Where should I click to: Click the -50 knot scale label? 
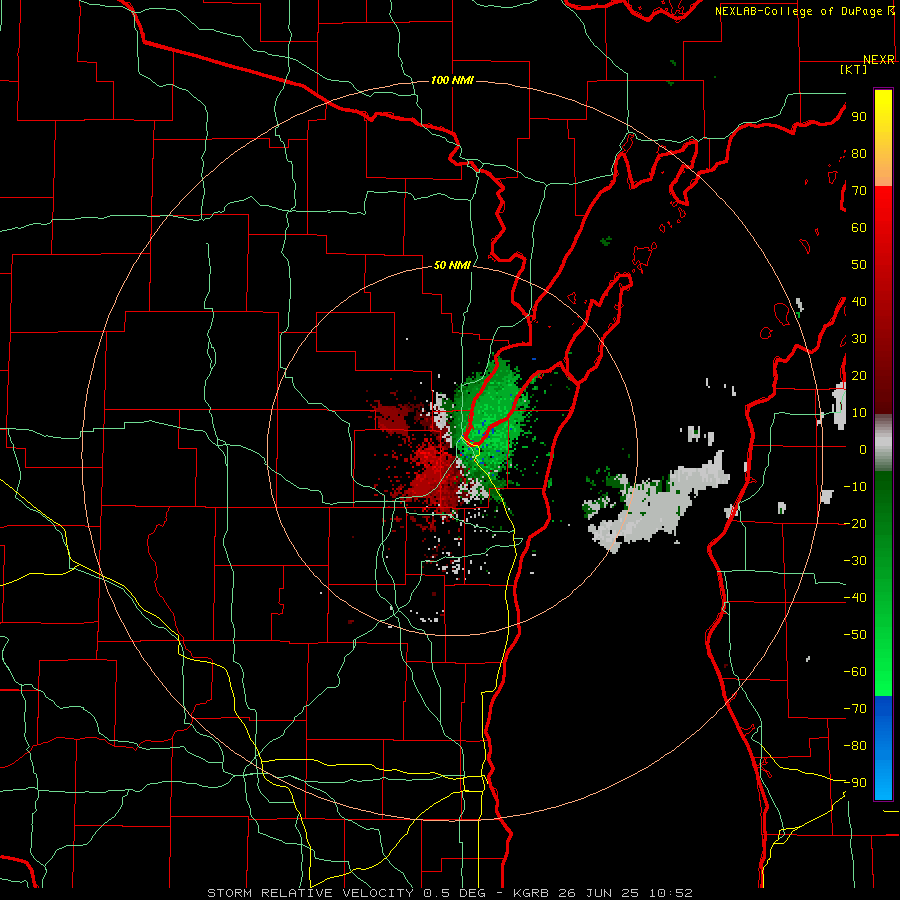click(855, 635)
